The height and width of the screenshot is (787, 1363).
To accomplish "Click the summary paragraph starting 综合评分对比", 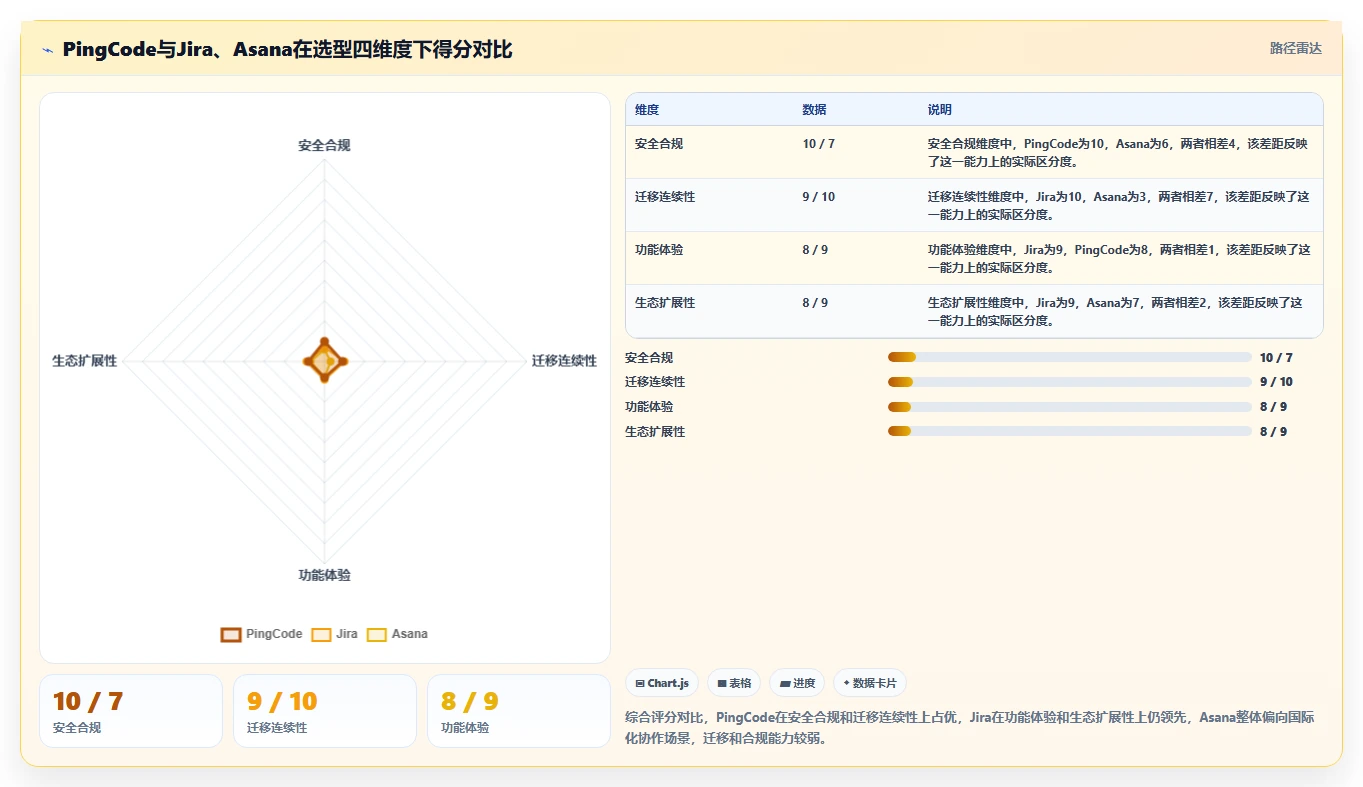I will 969,728.
